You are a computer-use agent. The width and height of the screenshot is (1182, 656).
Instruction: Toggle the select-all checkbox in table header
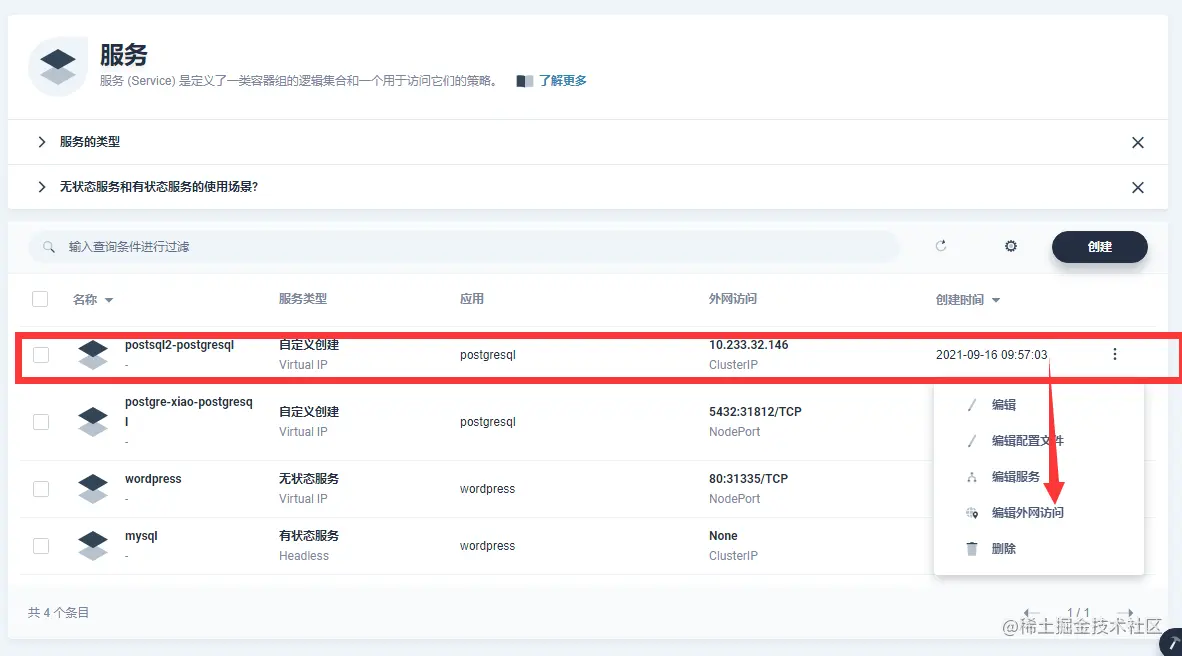pos(41,299)
